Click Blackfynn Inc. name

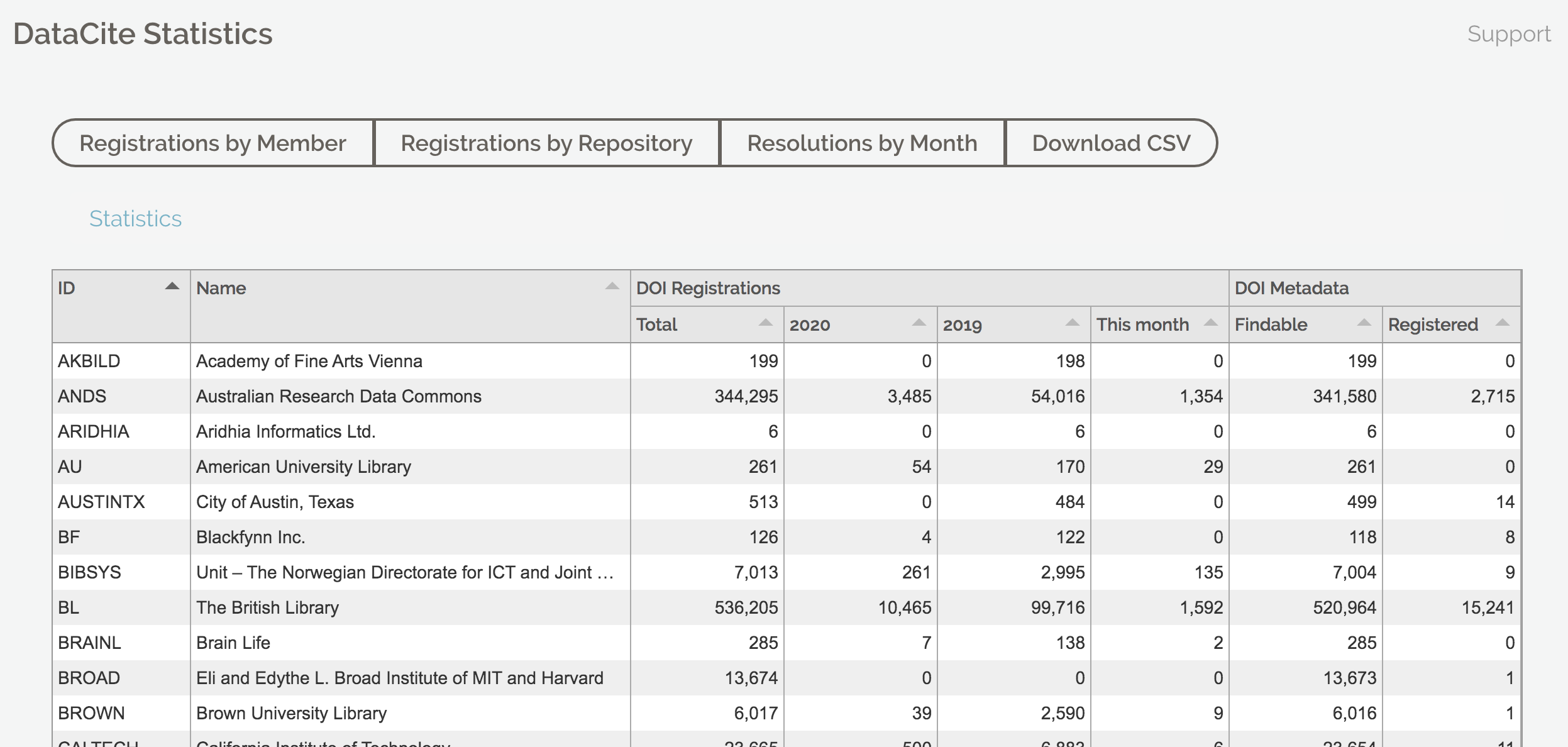[251, 537]
